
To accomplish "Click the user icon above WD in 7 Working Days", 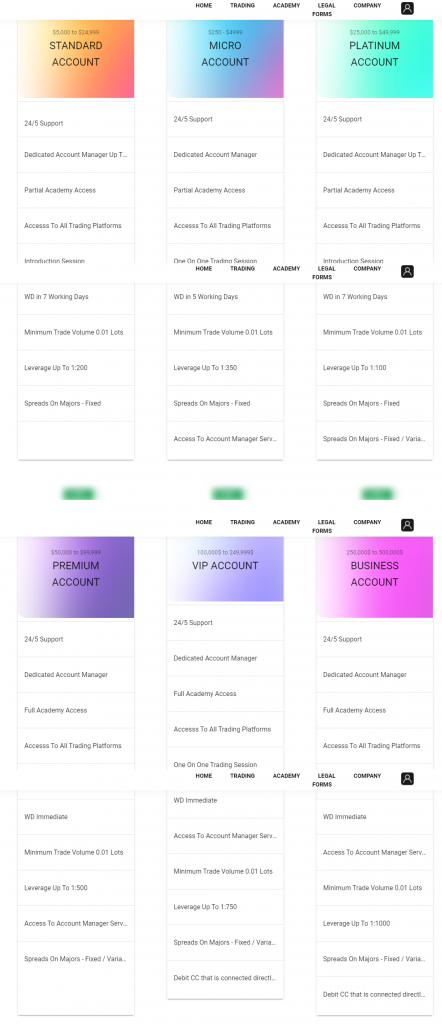I will 407,272.
